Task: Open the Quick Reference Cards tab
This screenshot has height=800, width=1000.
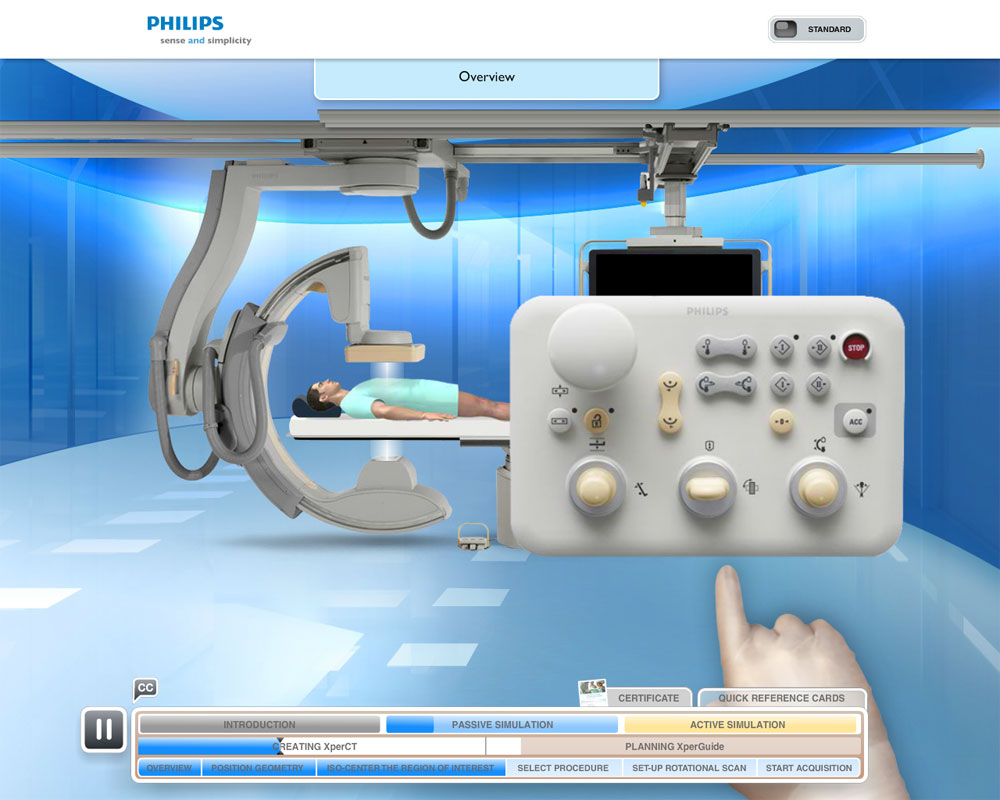Action: click(x=781, y=698)
